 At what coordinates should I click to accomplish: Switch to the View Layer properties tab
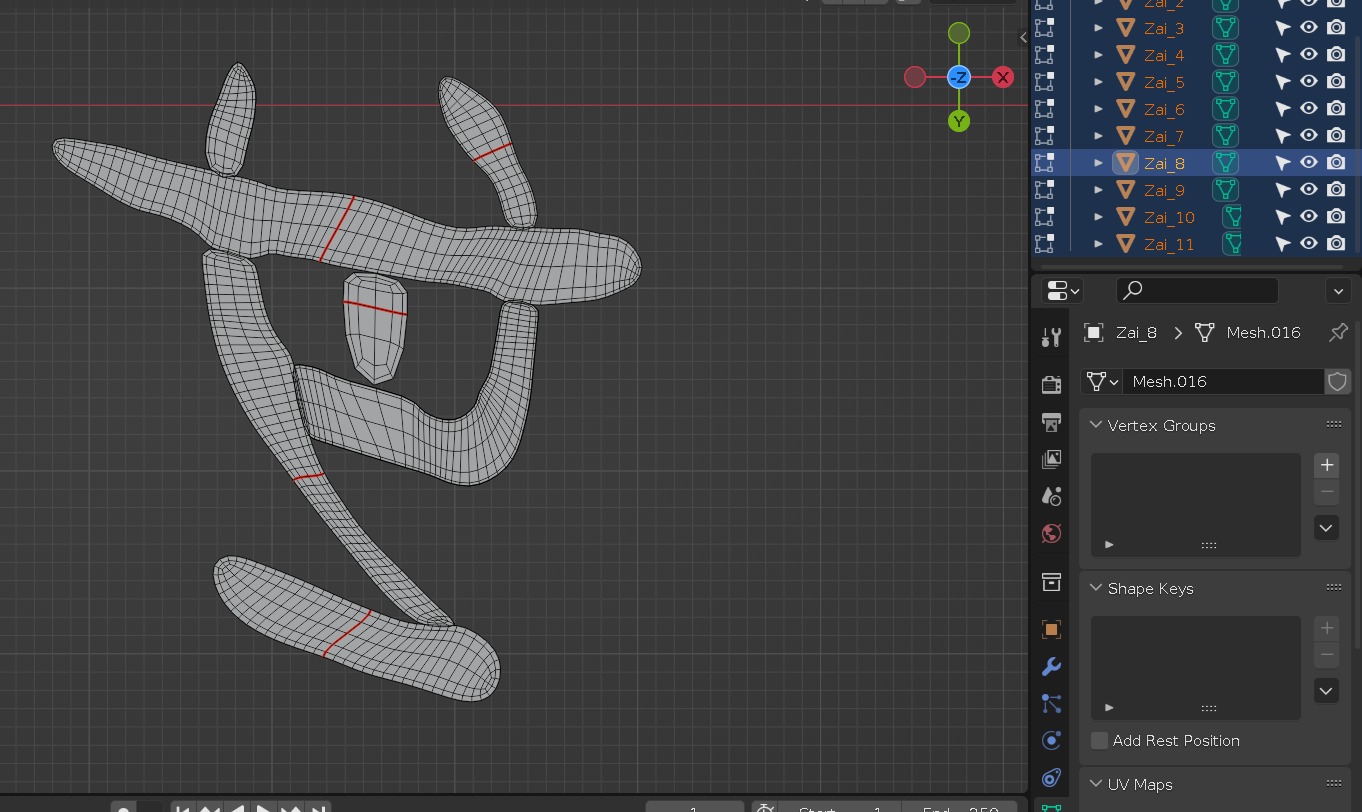tap(1051, 459)
